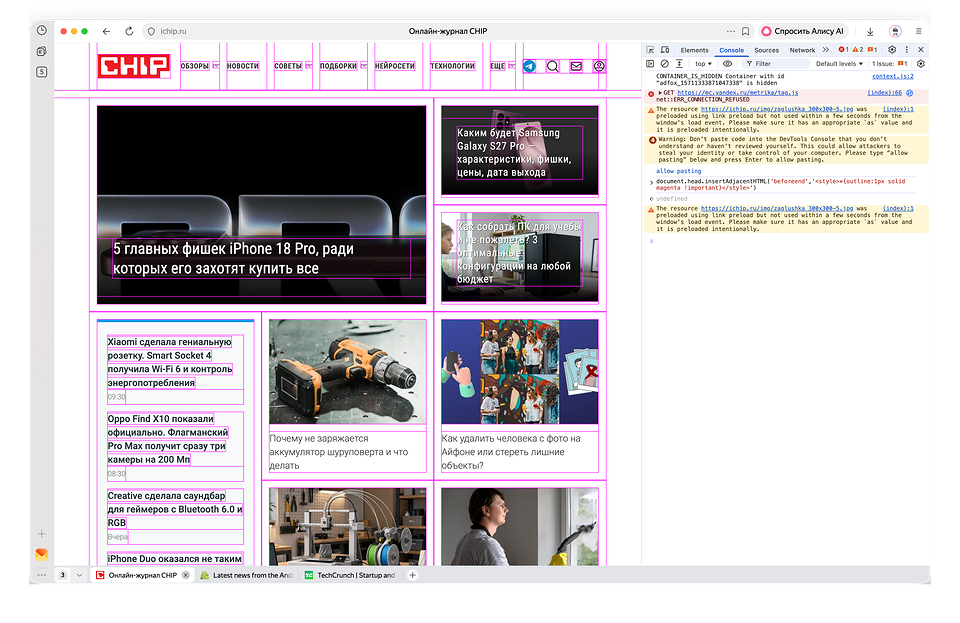Click the sidebar icon under the history clock
Image resolution: width=960 pixels, height=623 pixels.
pos(42,51)
